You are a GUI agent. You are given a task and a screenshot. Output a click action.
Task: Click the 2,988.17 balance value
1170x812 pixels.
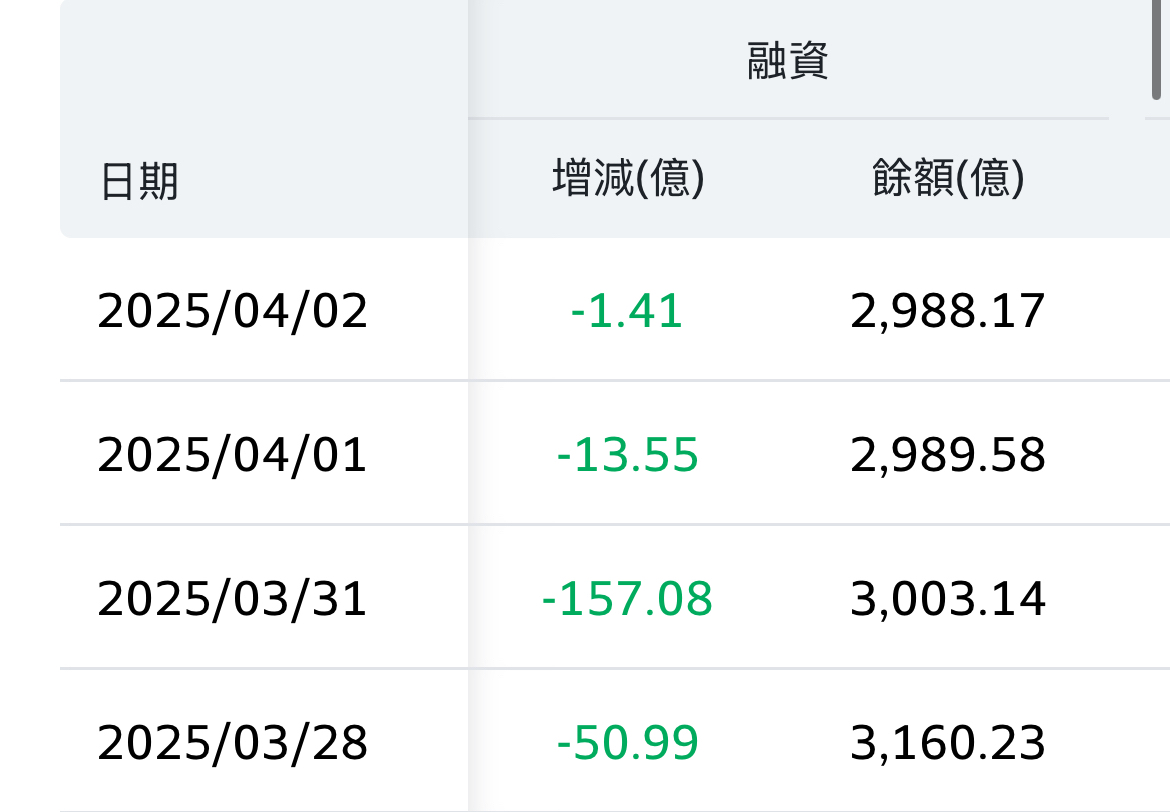click(x=948, y=311)
